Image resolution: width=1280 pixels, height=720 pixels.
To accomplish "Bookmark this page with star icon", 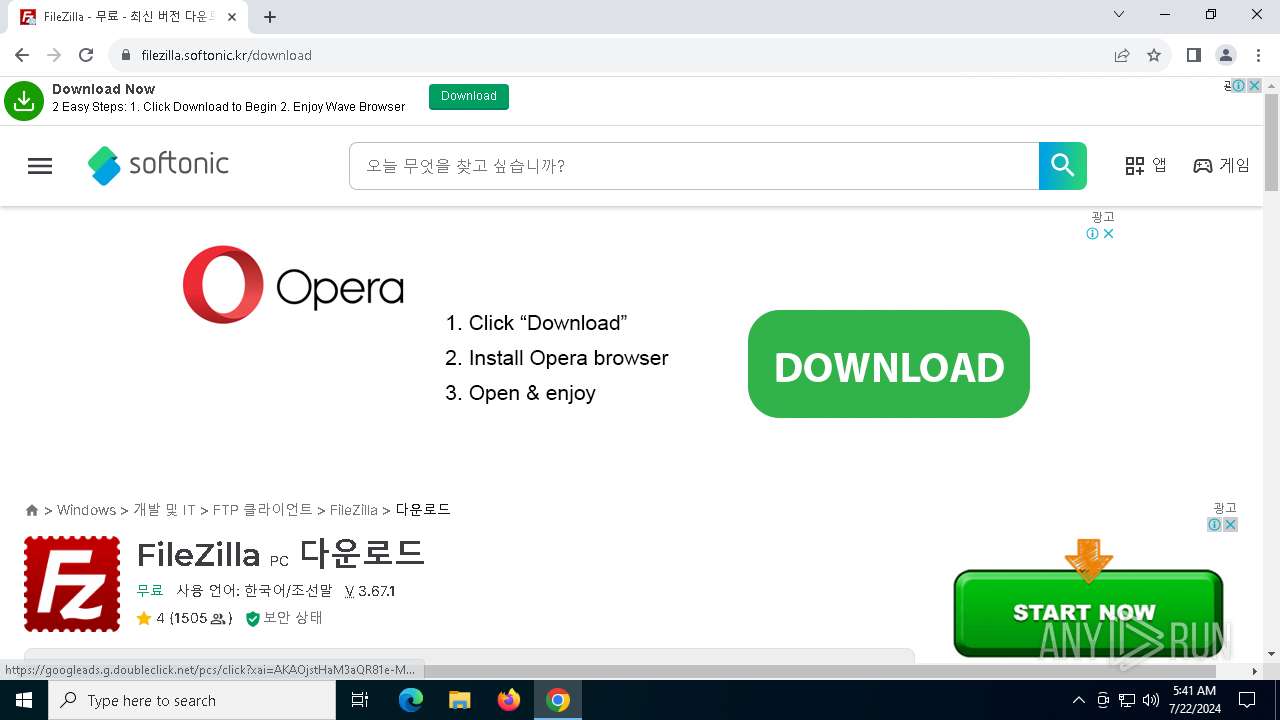I will point(1154,55).
